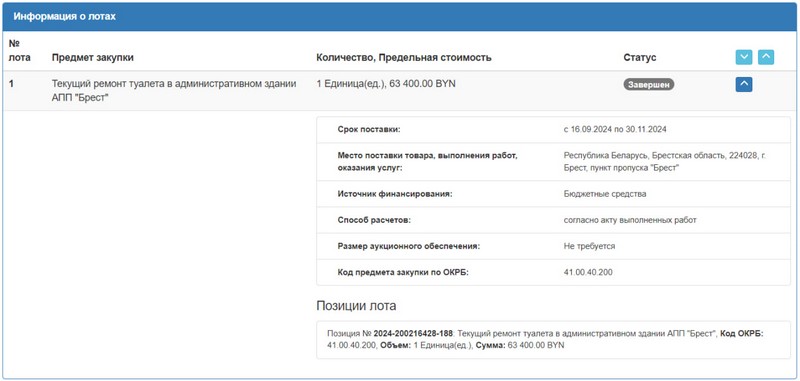Select the Бюджетные средства value
800x381 pixels.
[x=605, y=194]
